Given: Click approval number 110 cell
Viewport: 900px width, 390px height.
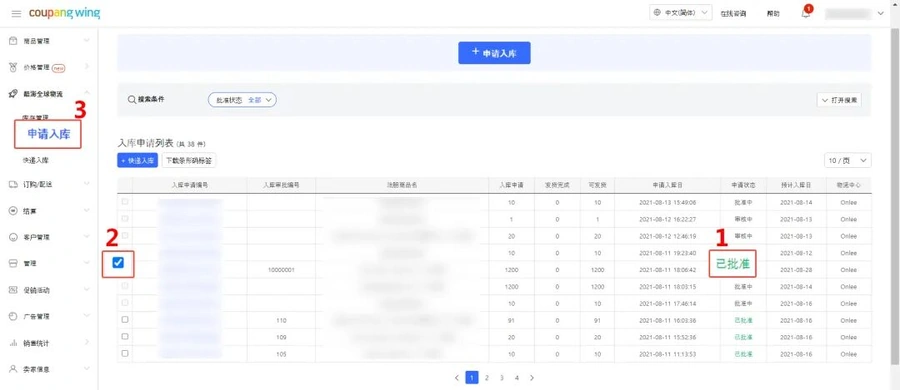Looking at the screenshot, I should click(x=281, y=321).
